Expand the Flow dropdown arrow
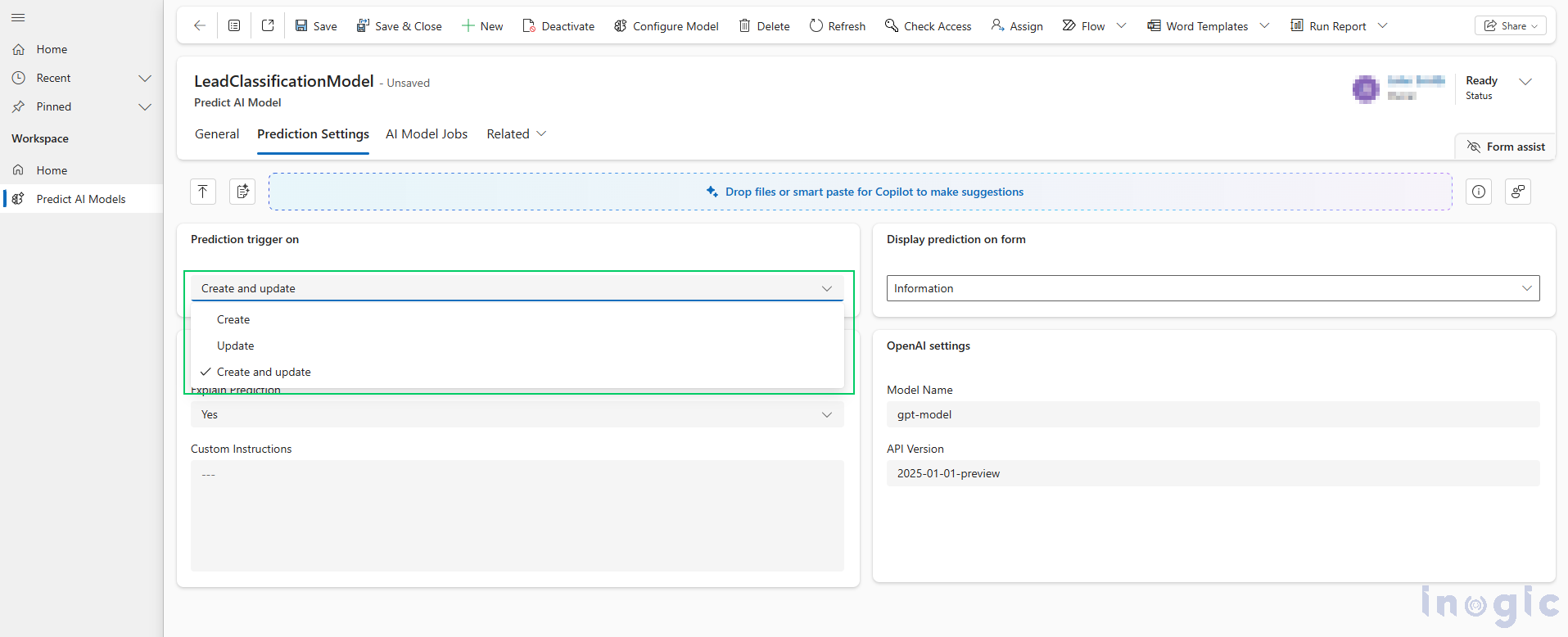 (1122, 25)
